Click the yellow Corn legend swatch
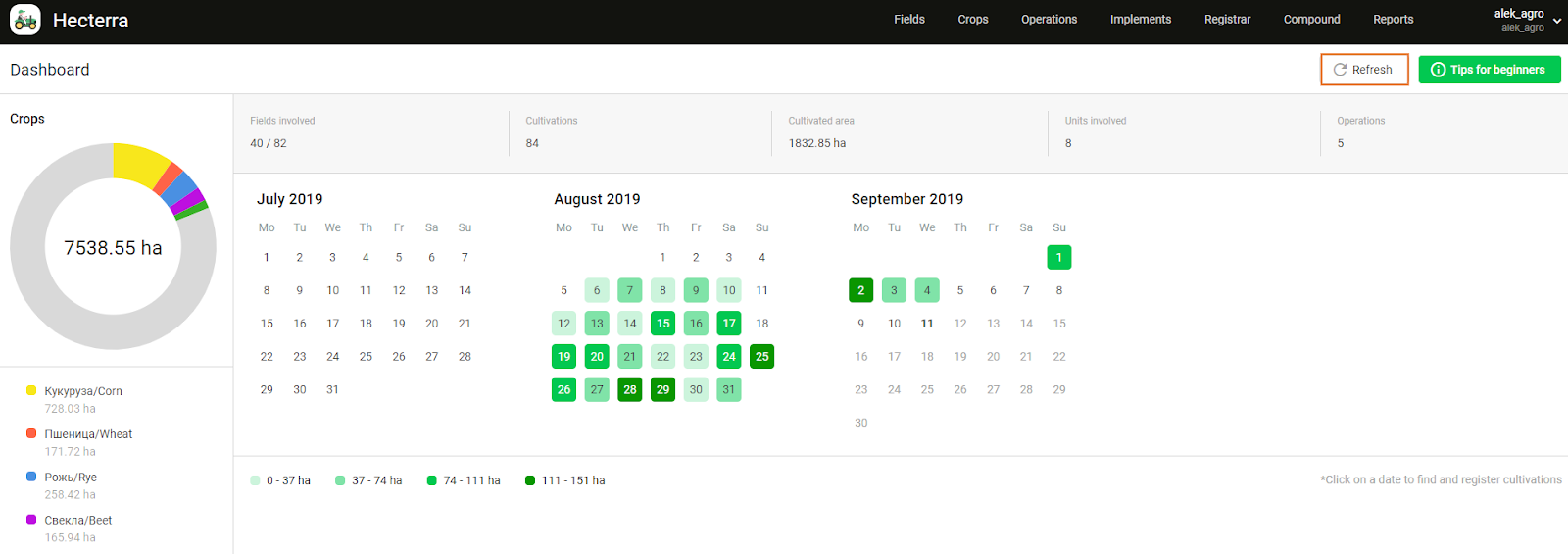This screenshot has height=554, width=1568. (x=31, y=390)
